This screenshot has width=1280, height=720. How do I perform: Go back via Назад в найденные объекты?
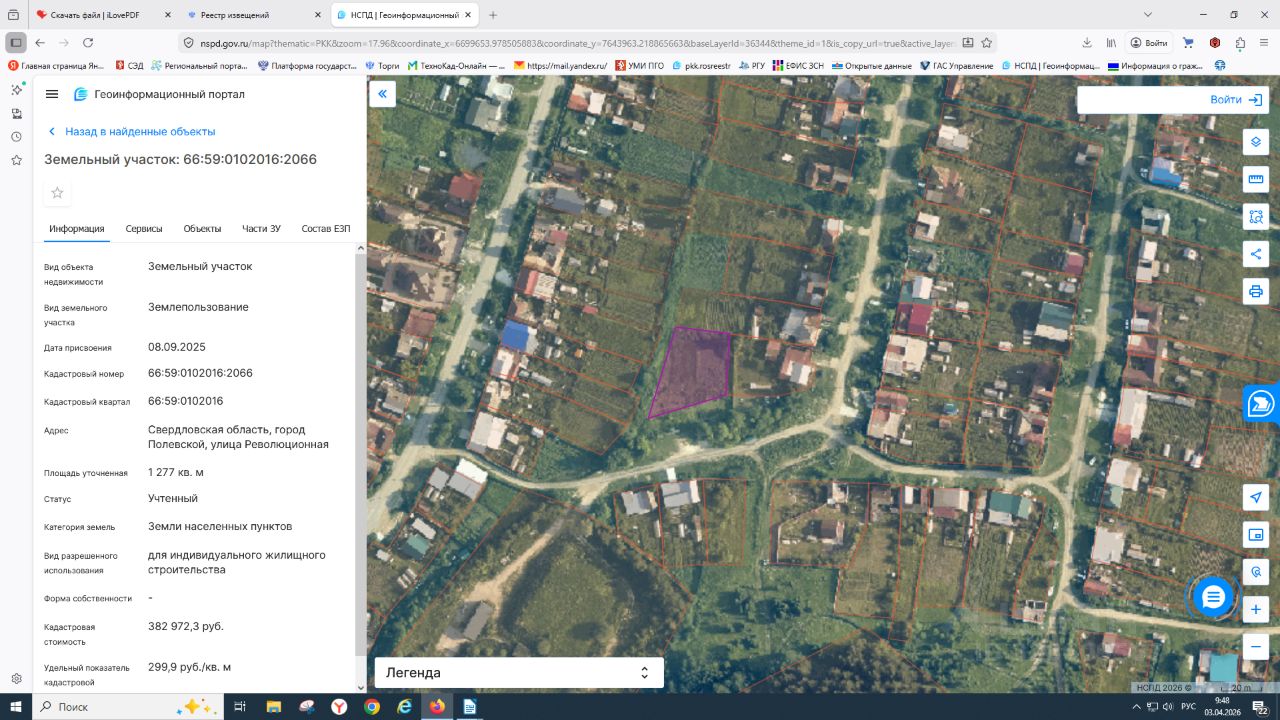click(132, 131)
